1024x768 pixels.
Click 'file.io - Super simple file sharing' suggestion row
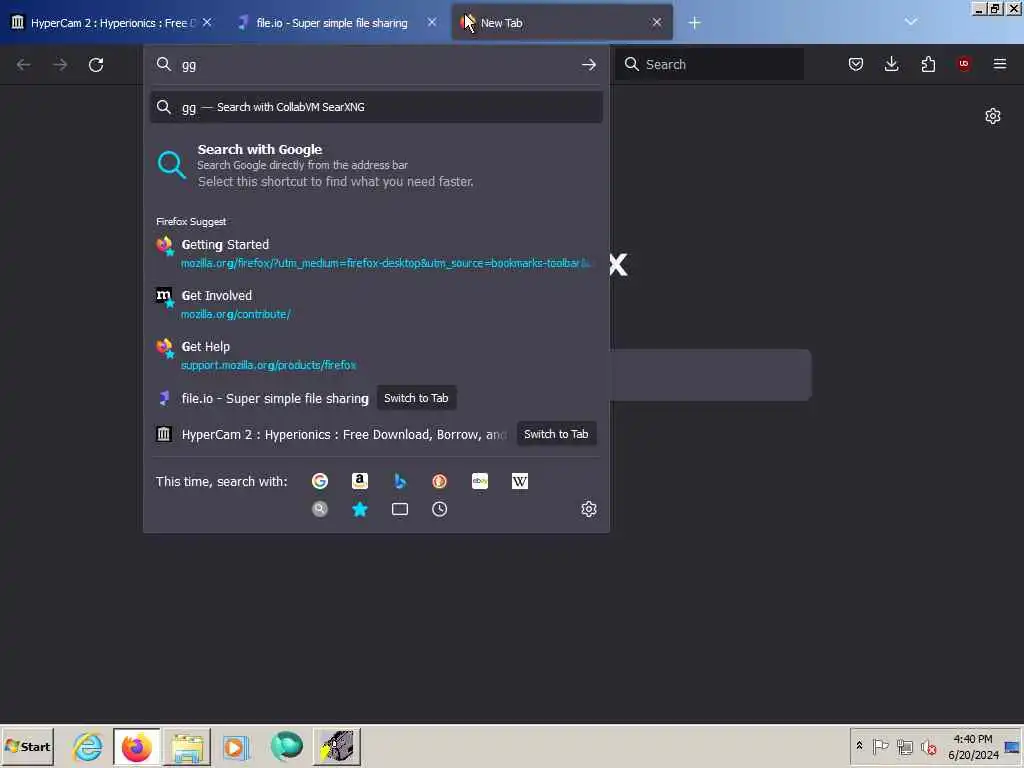(x=376, y=398)
